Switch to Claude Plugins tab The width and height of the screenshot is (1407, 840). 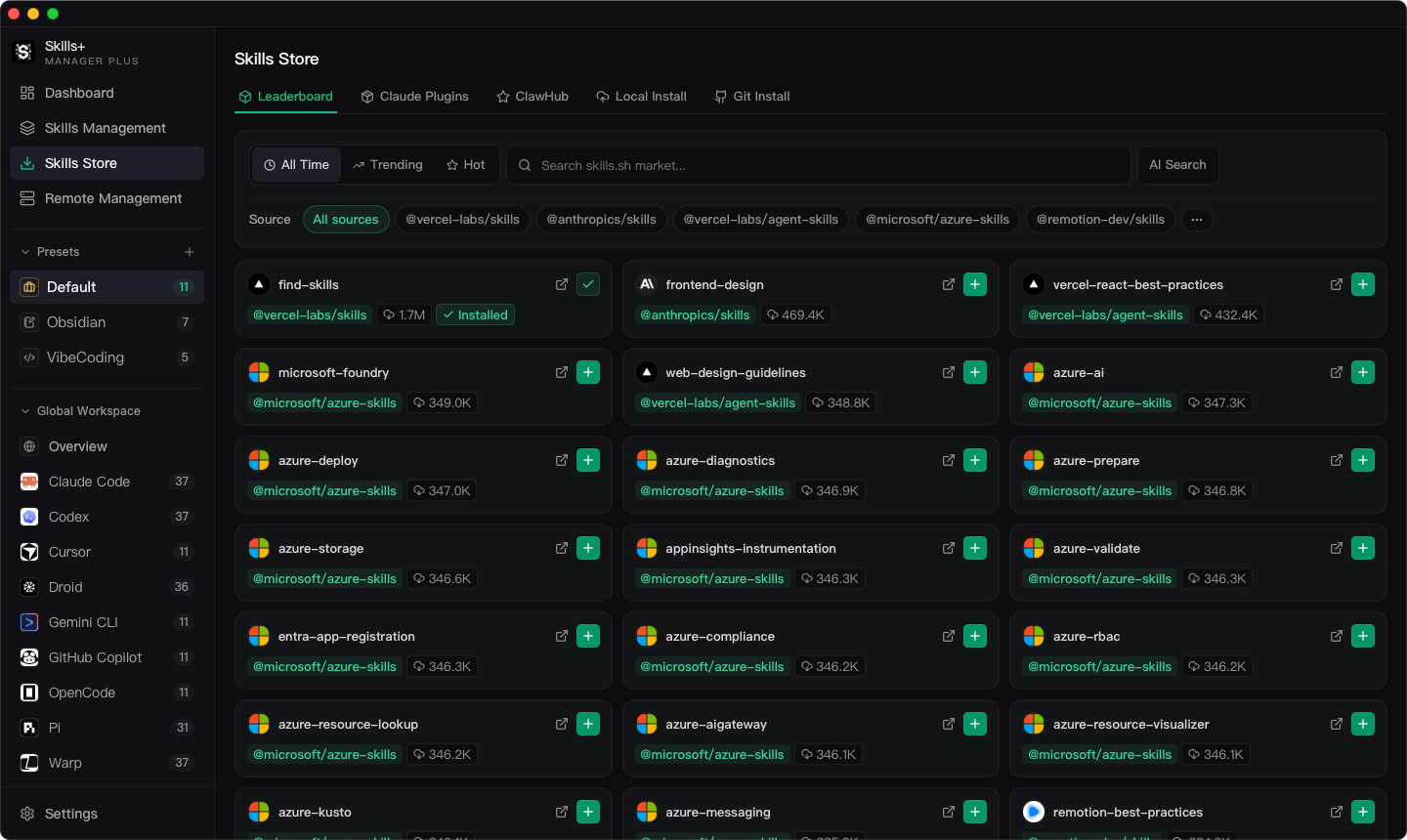click(x=415, y=97)
